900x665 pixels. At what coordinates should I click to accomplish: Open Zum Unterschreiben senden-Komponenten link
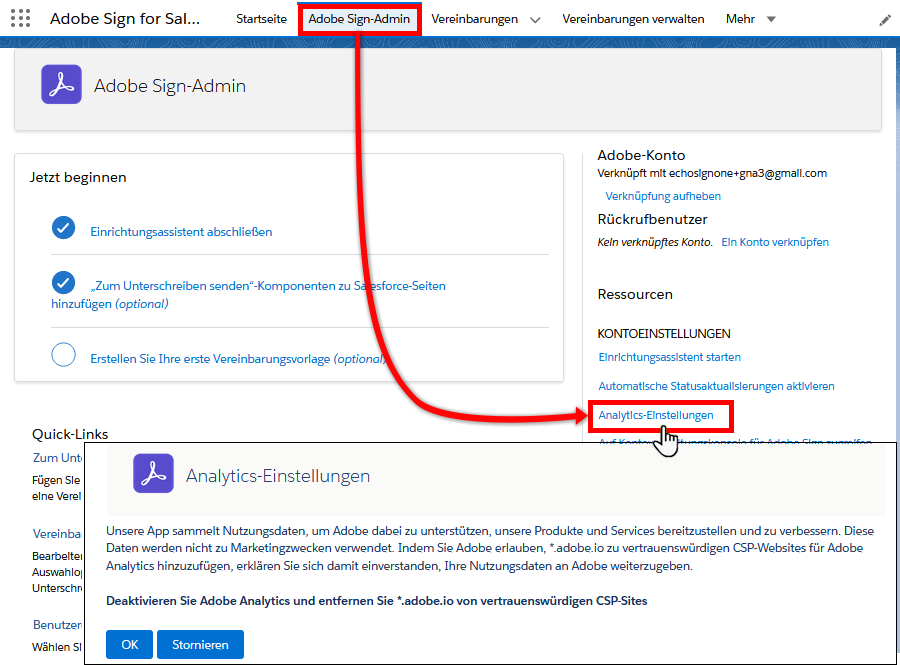click(249, 294)
